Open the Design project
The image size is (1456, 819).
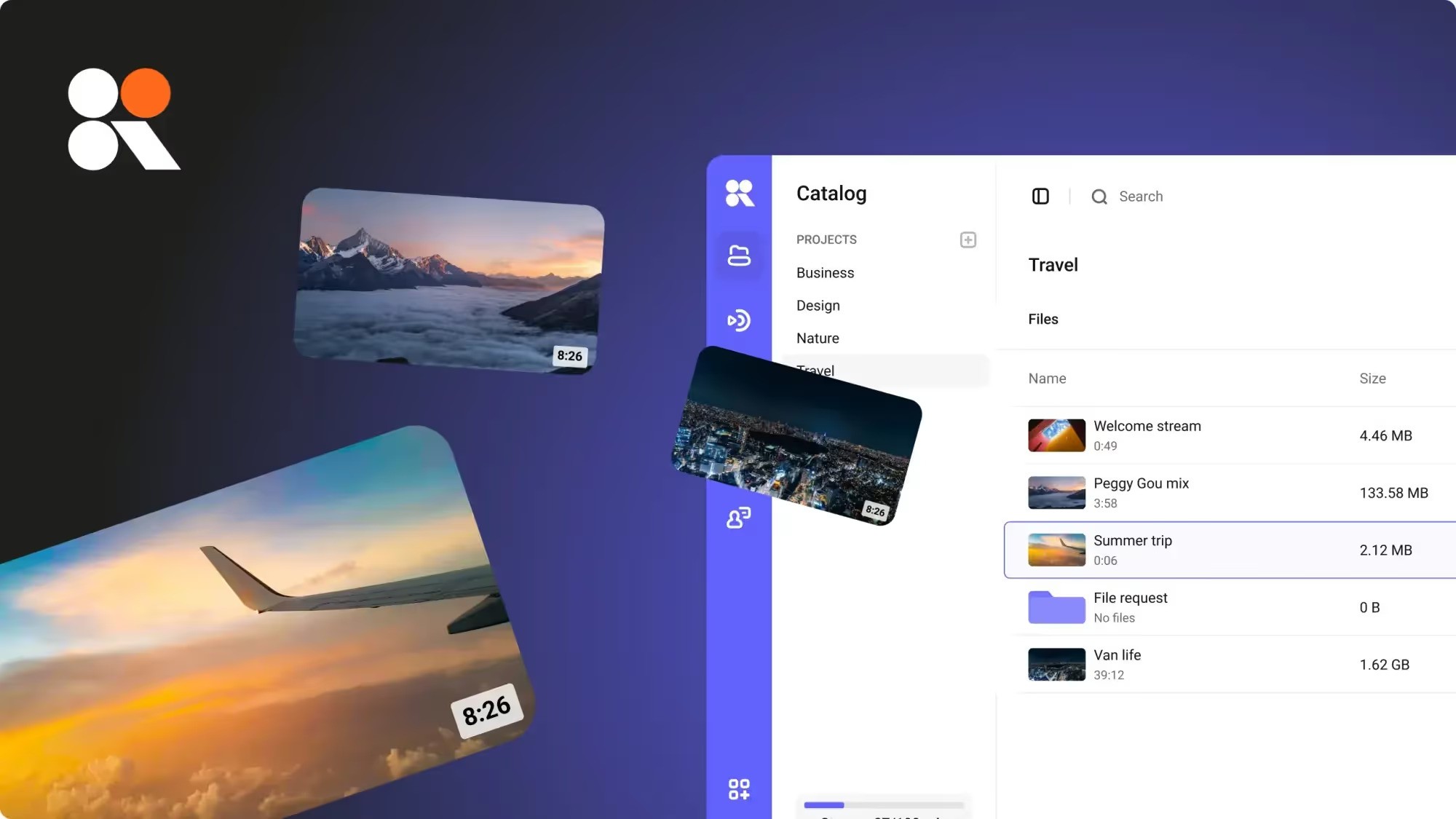click(x=818, y=306)
